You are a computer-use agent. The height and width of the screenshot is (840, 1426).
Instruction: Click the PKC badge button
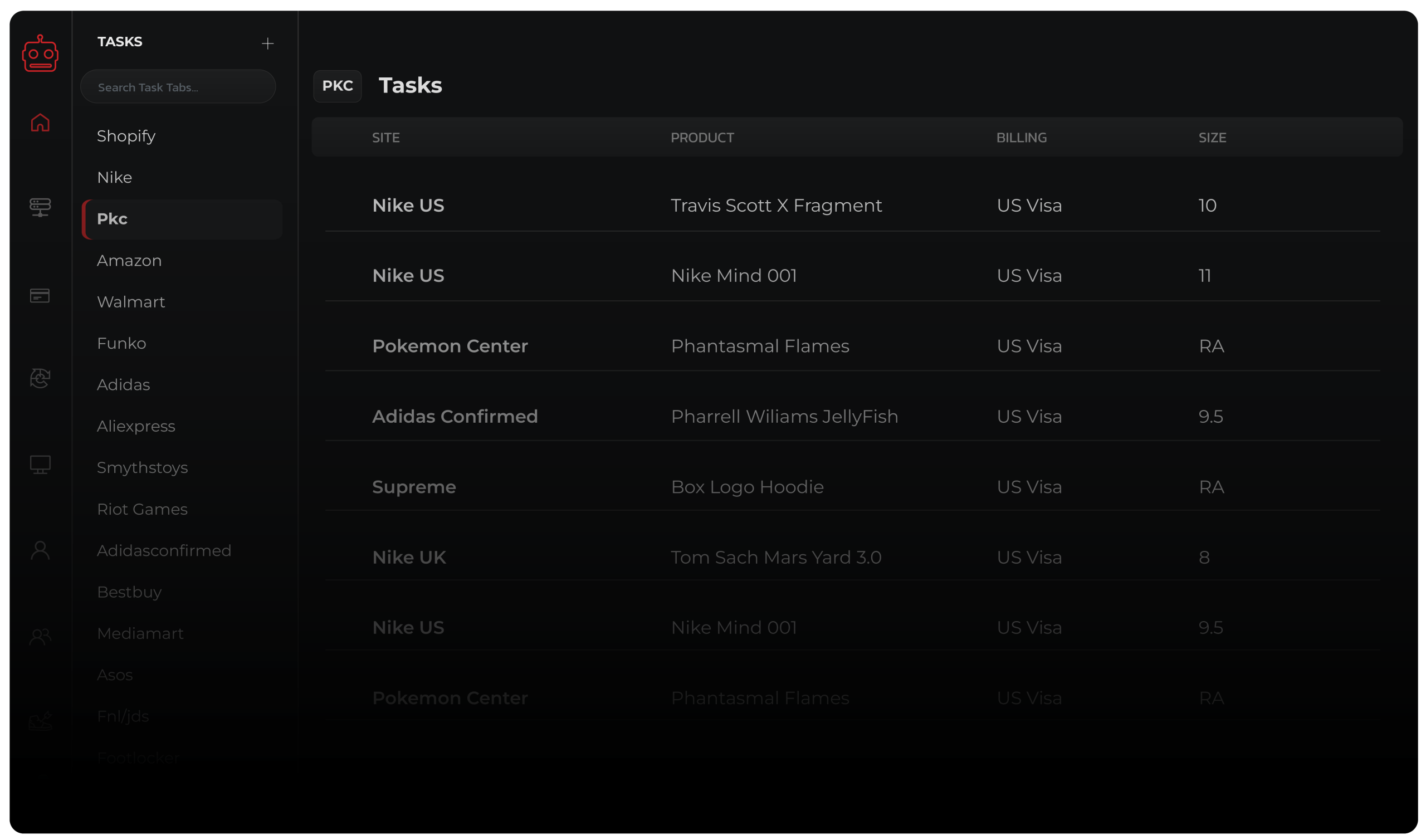[x=337, y=86]
